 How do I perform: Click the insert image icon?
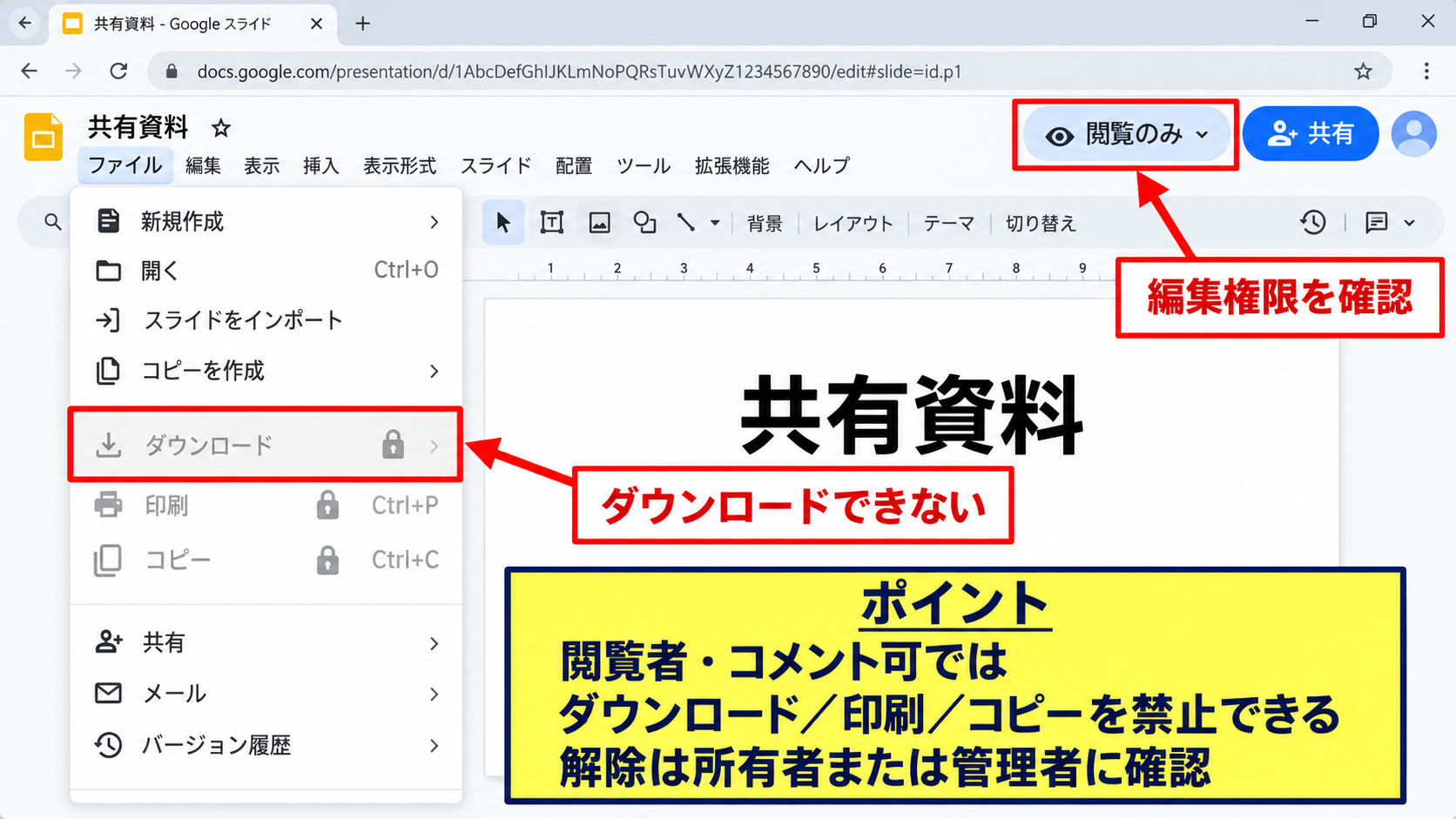(599, 223)
